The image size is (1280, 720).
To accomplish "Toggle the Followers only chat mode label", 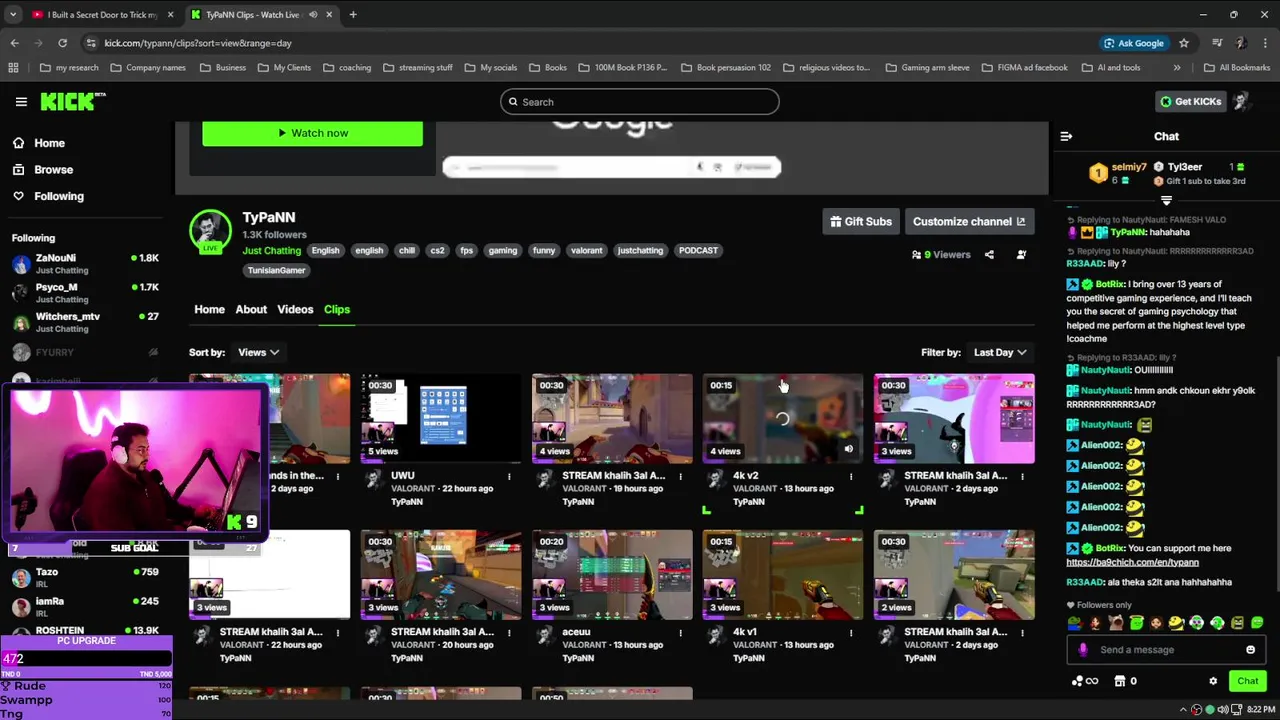I will (1099, 605).
